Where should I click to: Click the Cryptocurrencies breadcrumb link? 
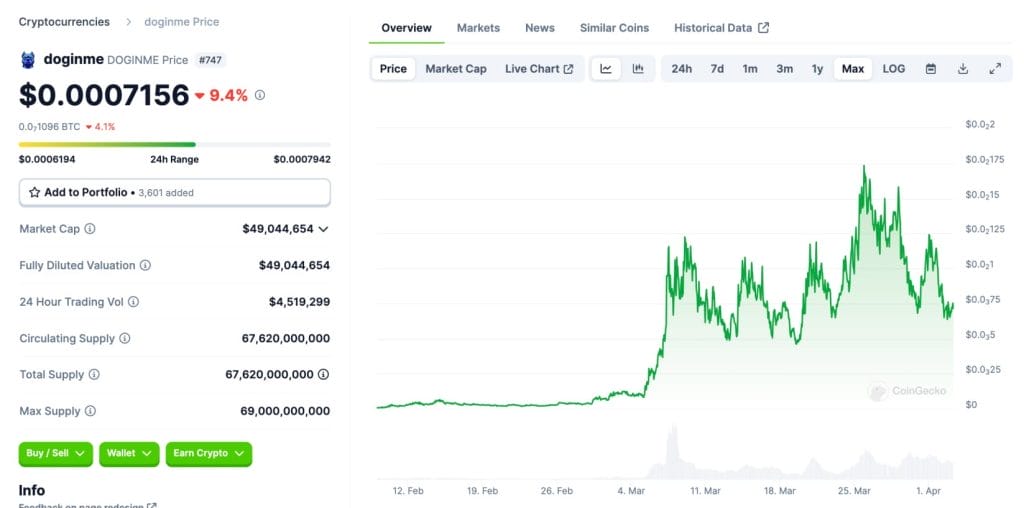(64, 21)
